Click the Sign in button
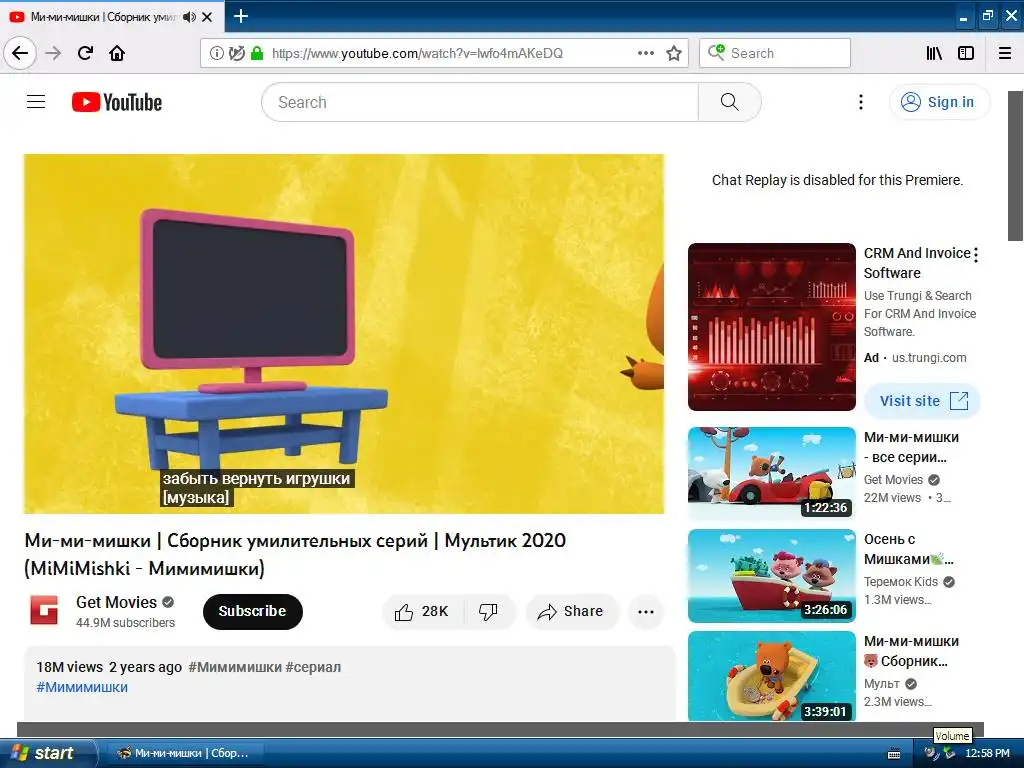Viewport: 1024px width, 768px height. pos(939,102)
